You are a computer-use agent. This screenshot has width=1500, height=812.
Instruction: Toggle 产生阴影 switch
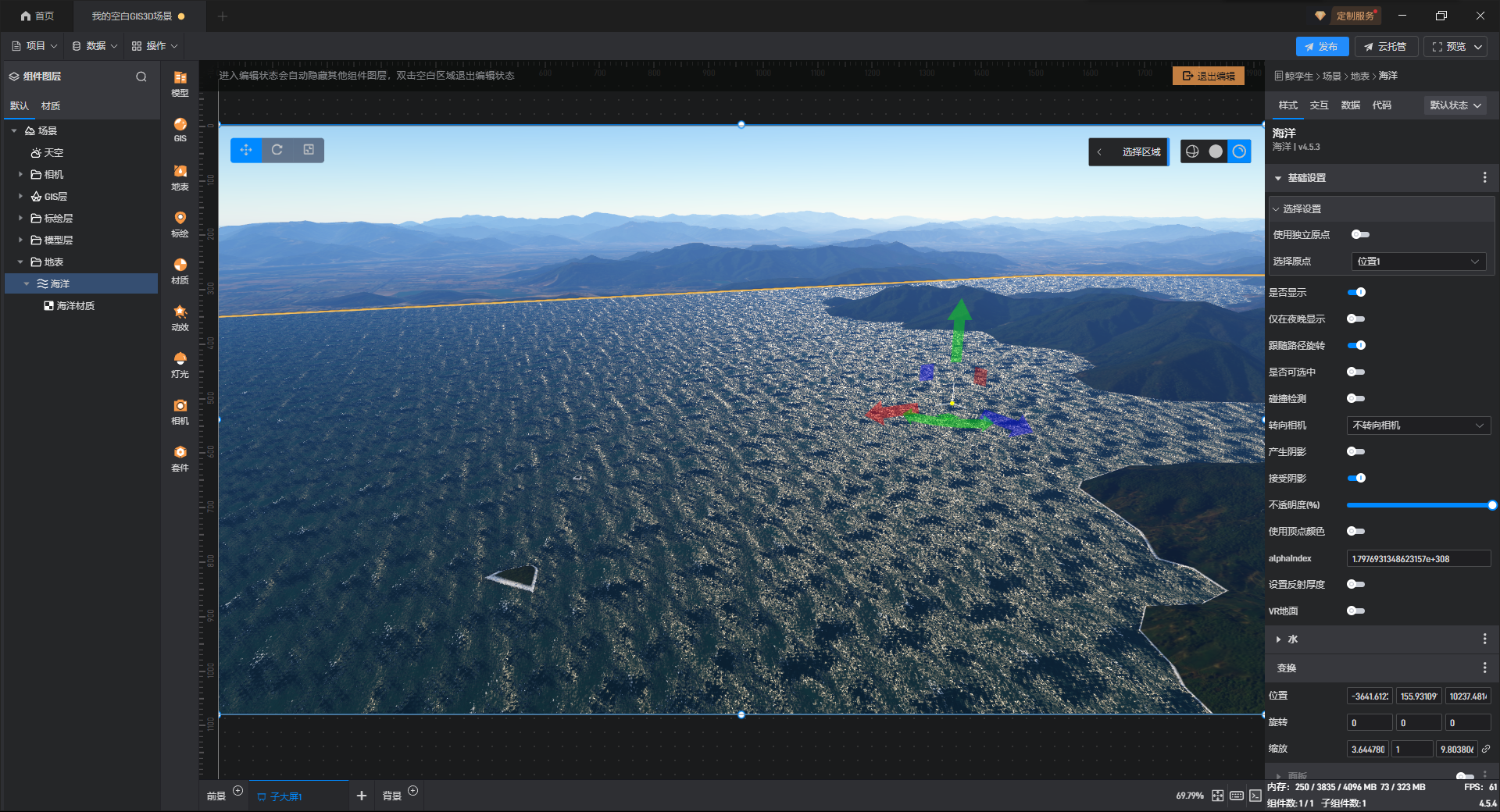tap(1356, 451)
